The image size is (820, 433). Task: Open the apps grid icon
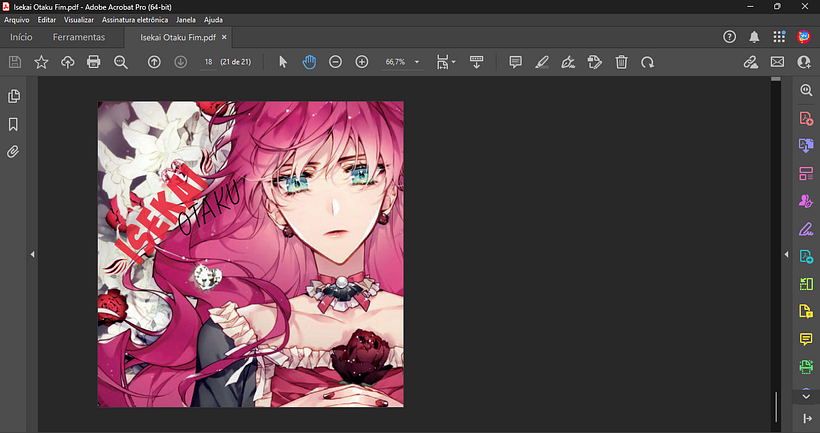[x=779, y=37]
